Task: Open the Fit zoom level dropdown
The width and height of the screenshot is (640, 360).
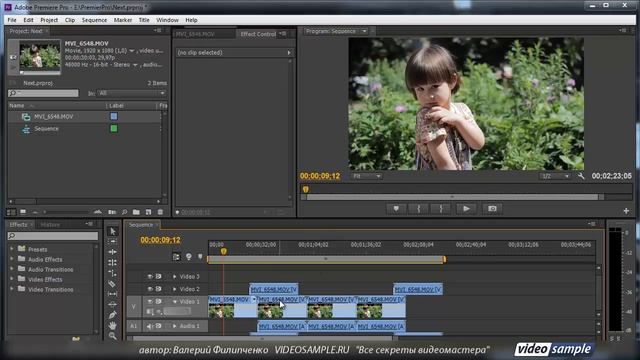Action: pyautogui.click(x=367, y=176)
